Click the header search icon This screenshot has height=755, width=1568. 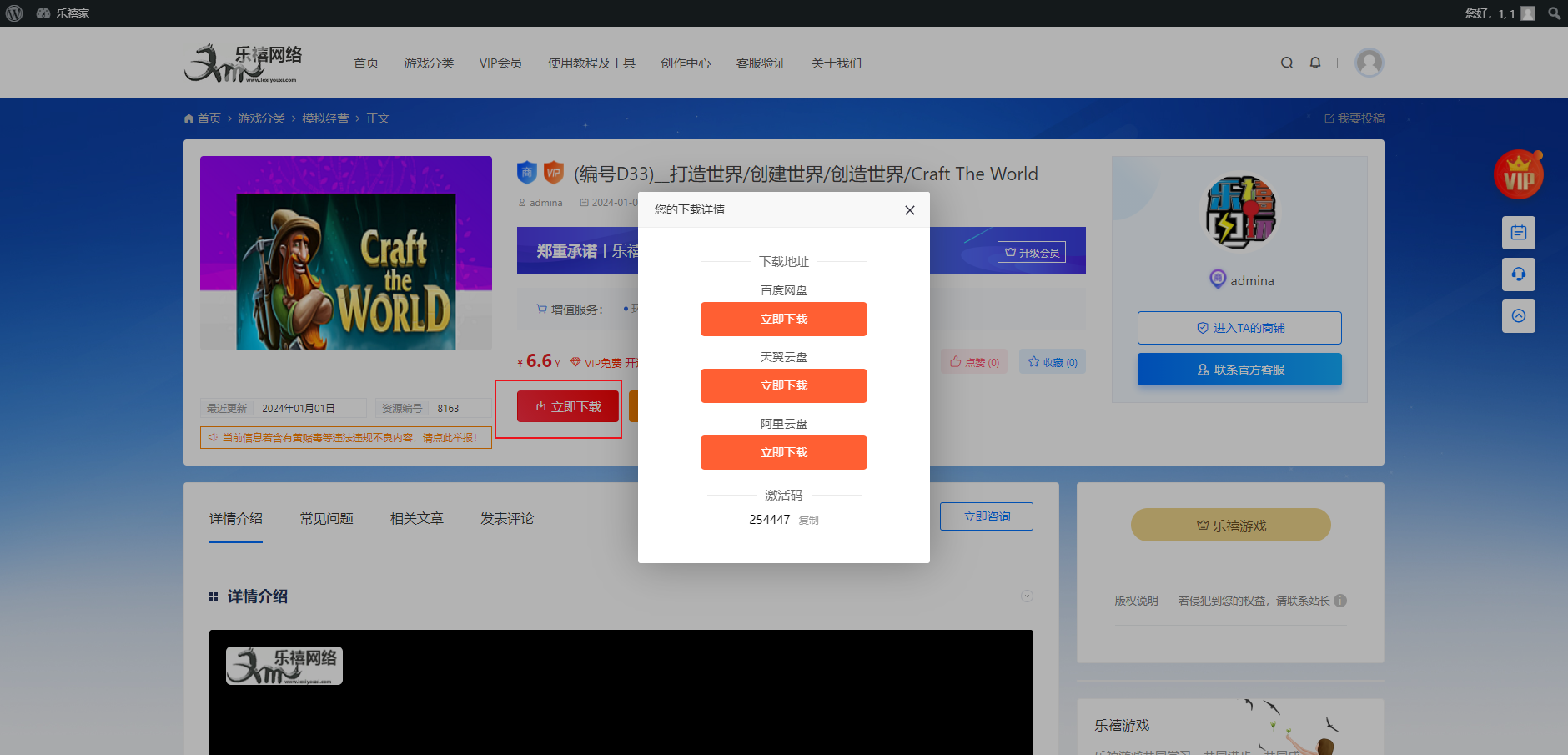point(1287,63)
